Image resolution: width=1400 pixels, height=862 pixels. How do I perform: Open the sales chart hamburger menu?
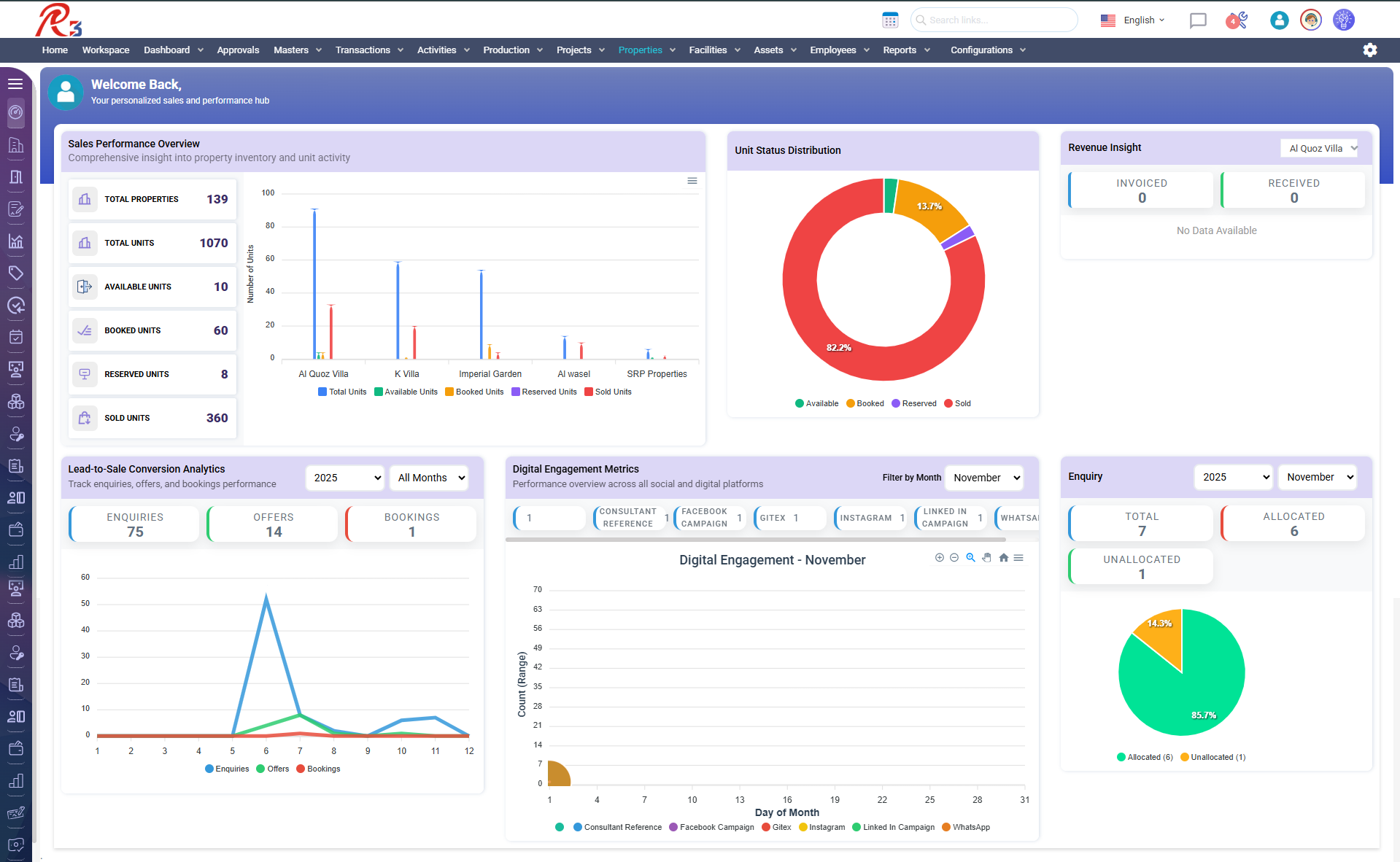click(x=692, y=181)
